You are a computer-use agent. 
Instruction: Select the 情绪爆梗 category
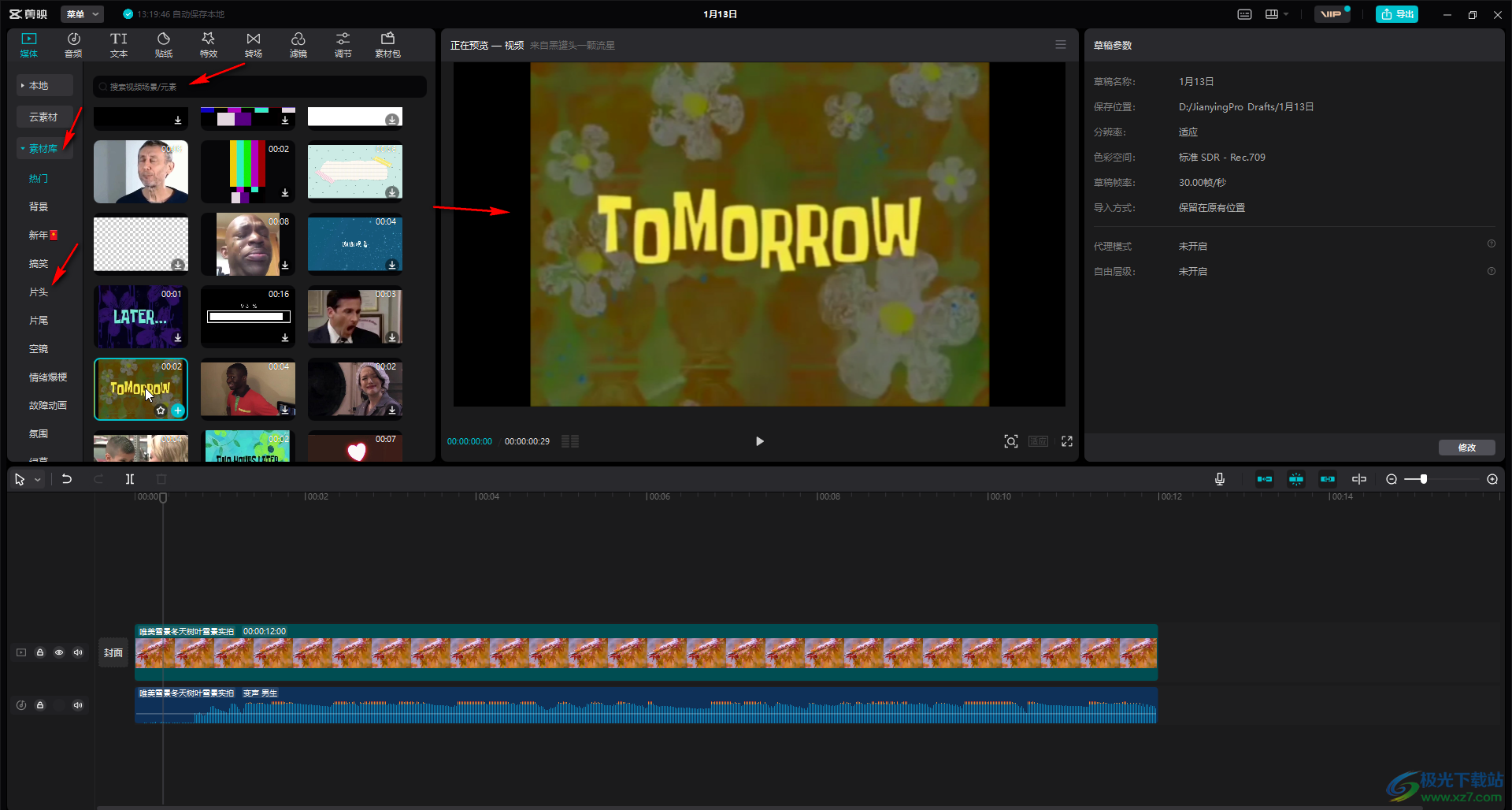[x=48, y=377]
